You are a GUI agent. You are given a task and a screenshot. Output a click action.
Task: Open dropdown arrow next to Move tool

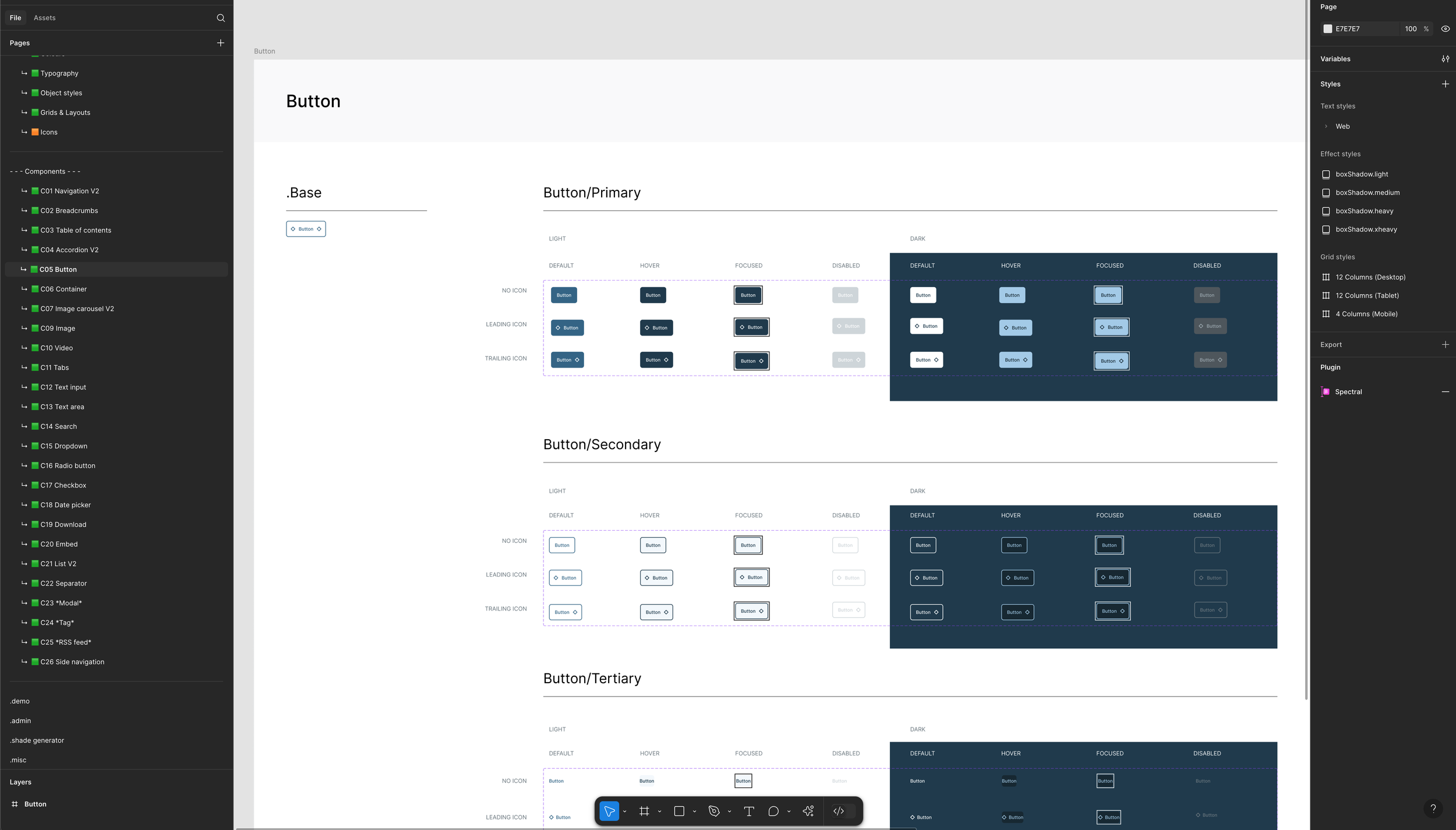pos(624,811)
